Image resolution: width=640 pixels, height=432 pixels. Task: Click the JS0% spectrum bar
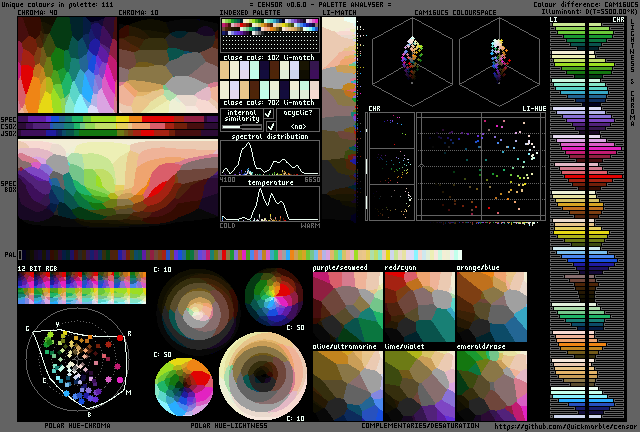[118, 133]
